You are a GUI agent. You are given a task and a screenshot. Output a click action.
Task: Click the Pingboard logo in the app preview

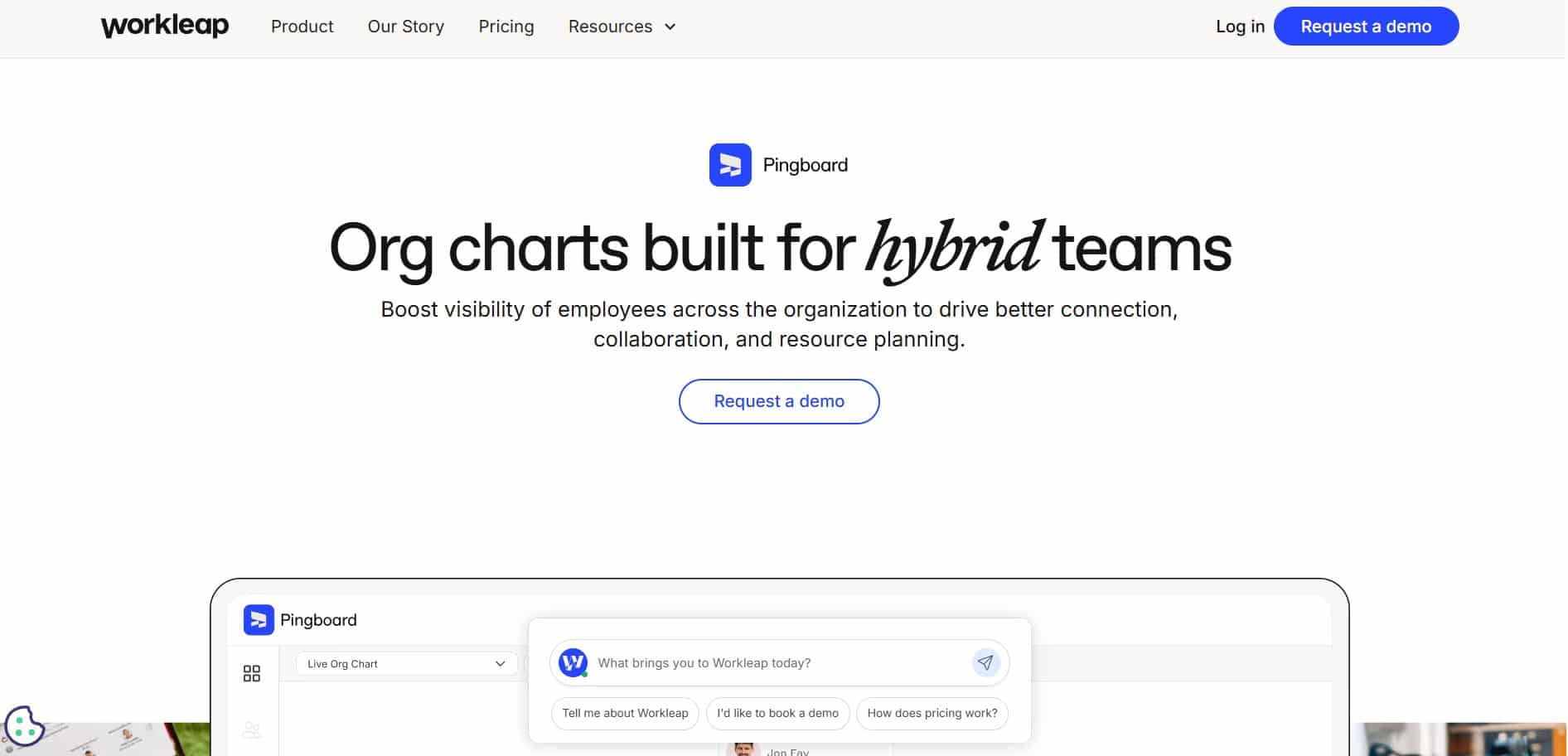point(300,620)
